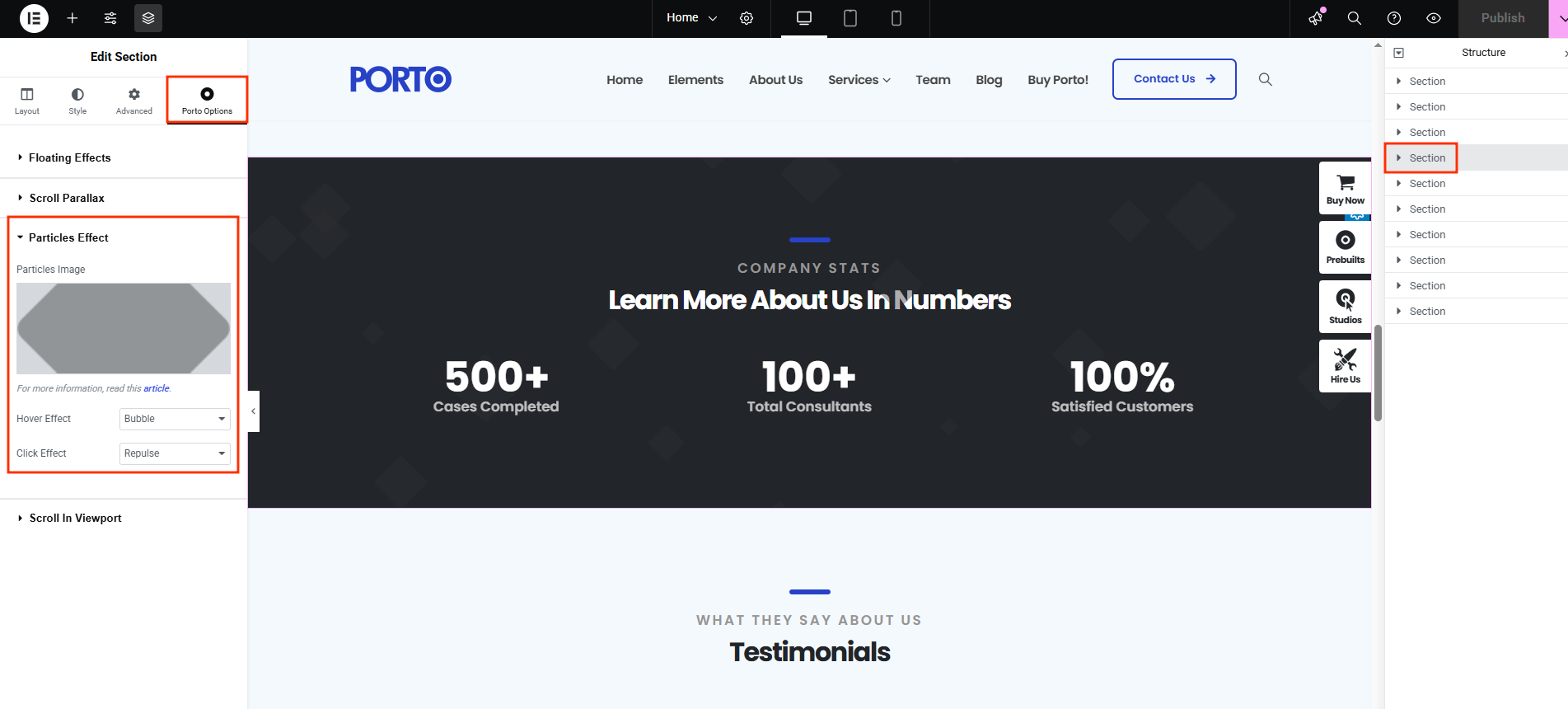Add a new element with plus icon
This screenshot has width=1568, height=709.
(73, 18)
